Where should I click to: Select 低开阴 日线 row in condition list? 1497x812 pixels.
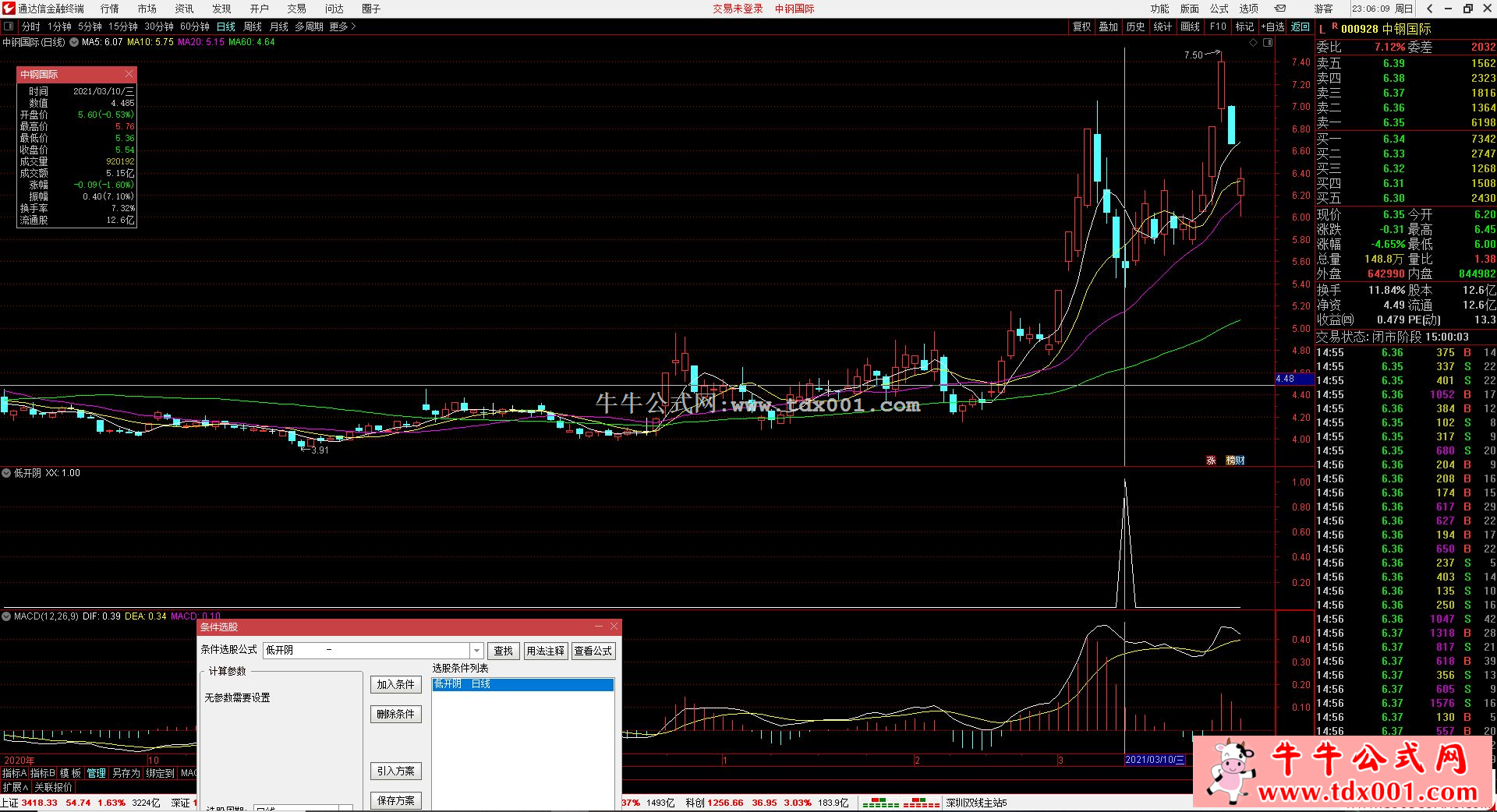point(523,684)
